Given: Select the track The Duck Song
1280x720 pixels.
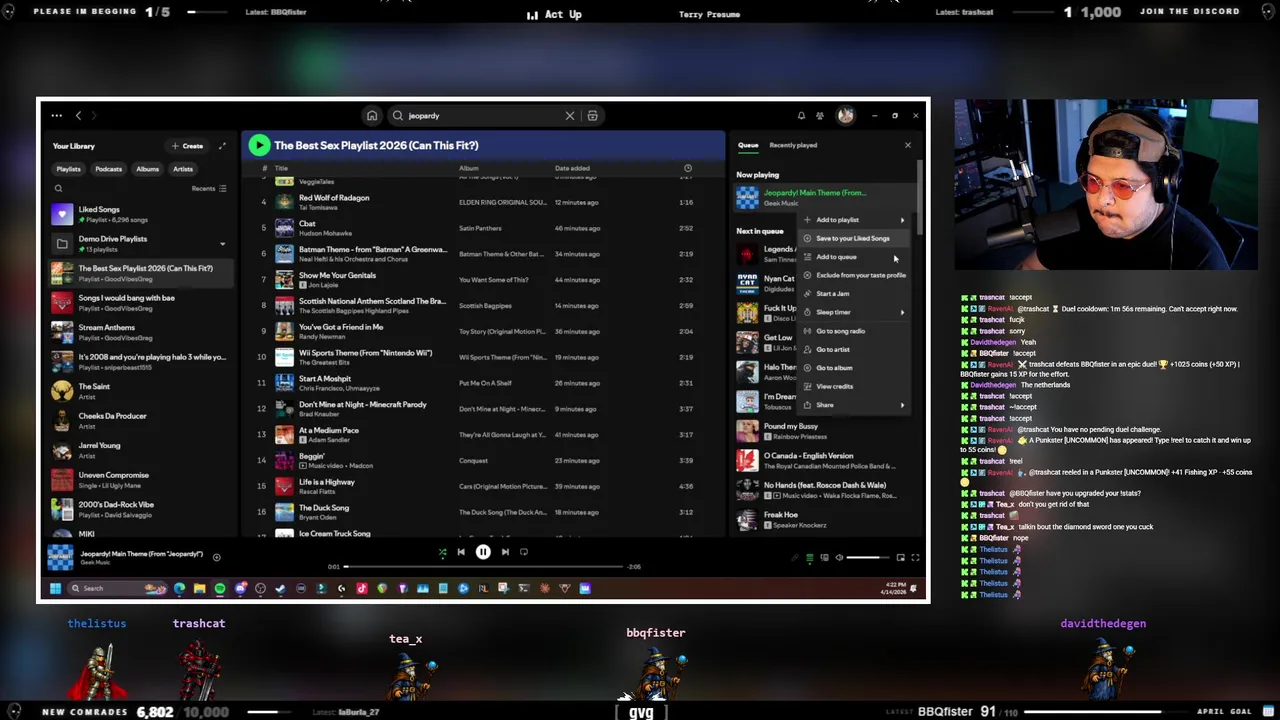Looking at the screenshot, I should tap(484, 512).
